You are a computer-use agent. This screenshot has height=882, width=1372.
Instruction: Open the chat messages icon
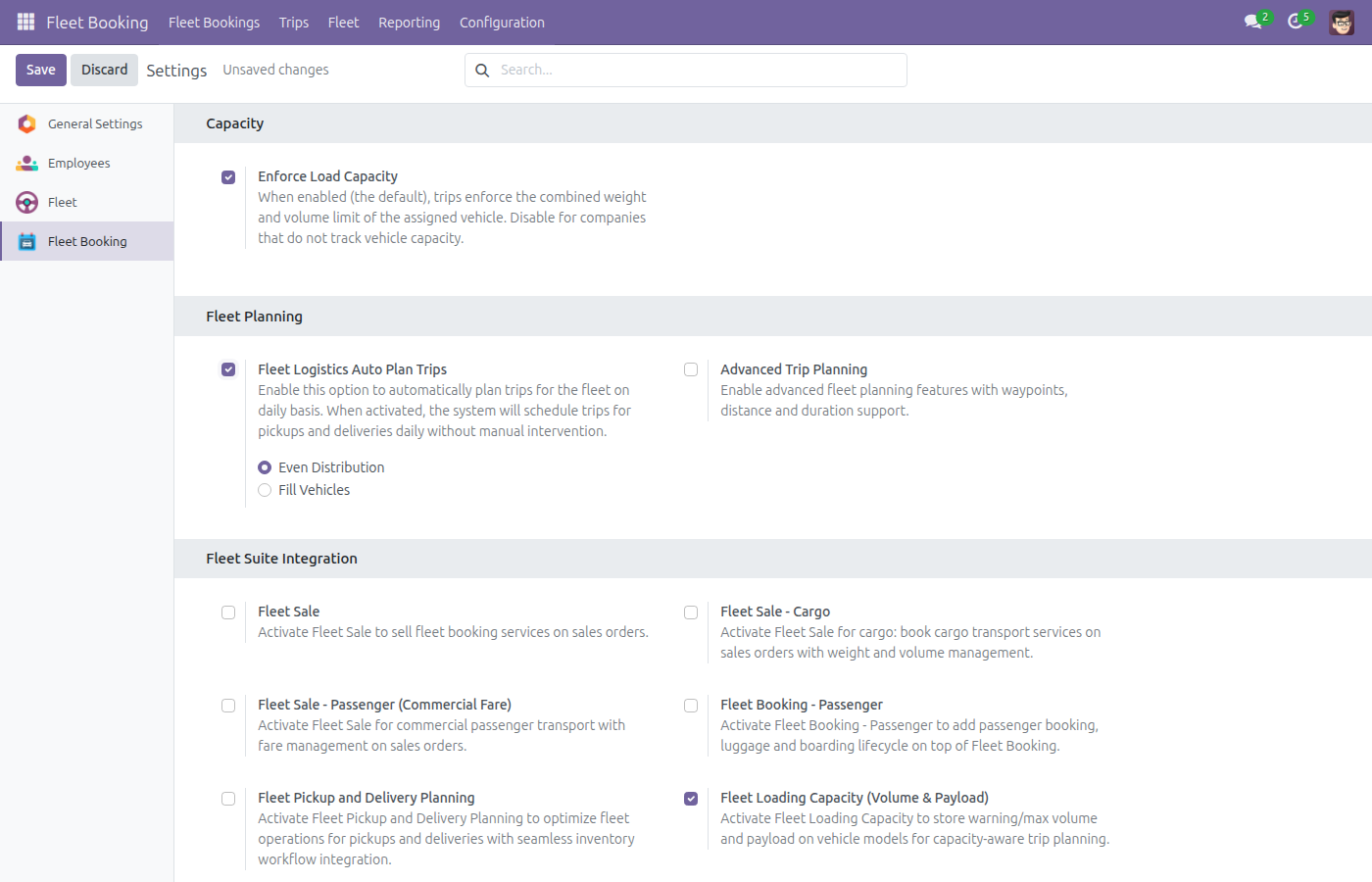(1252, 22)
